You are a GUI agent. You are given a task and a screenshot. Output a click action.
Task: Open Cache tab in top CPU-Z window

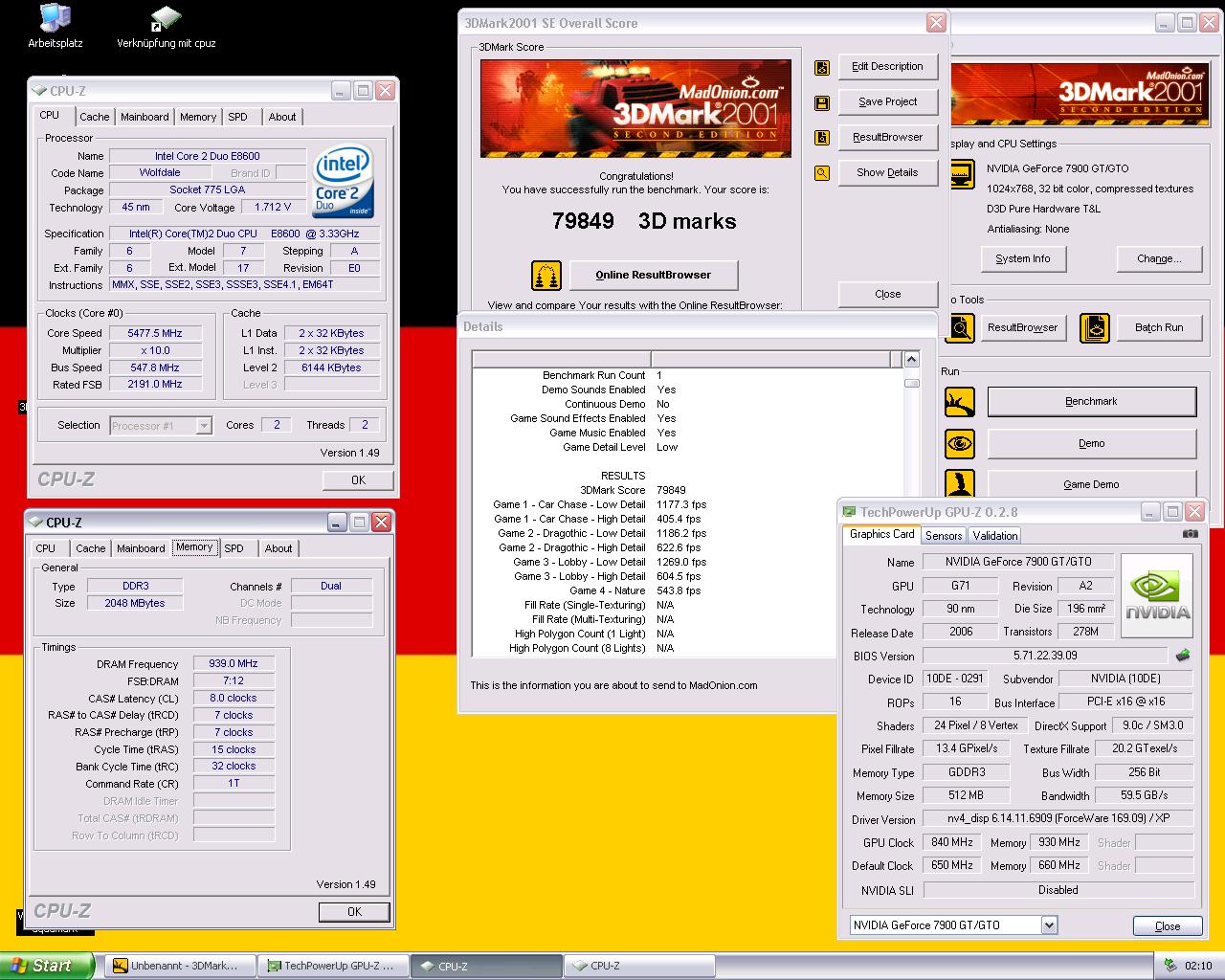click(x=94, y=117)
